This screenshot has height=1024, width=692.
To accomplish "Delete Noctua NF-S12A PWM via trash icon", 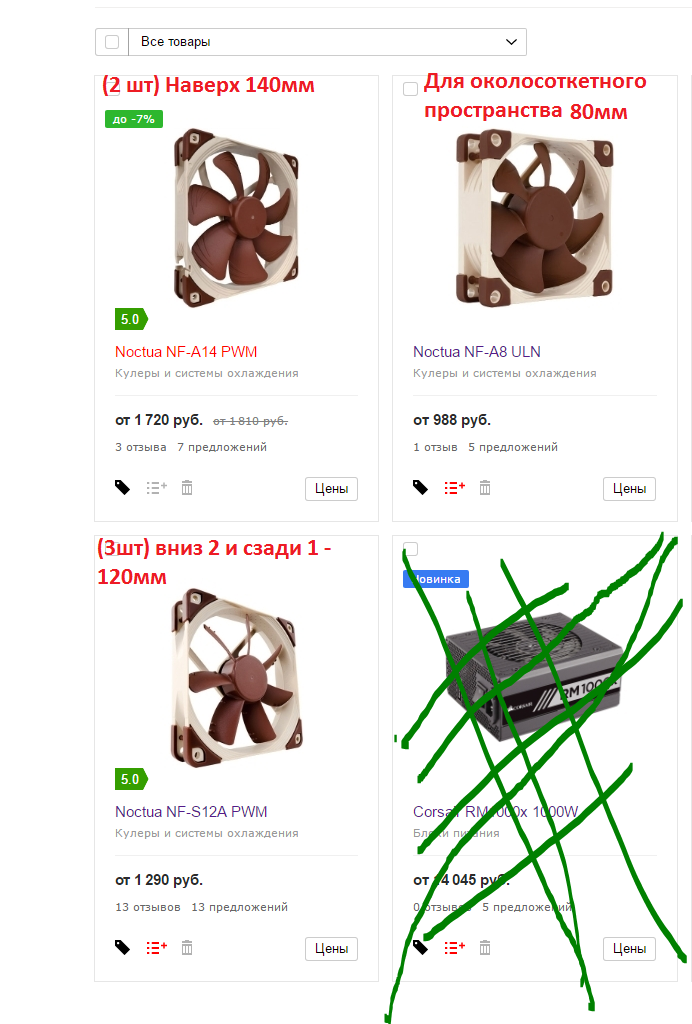I will (187, 947).
